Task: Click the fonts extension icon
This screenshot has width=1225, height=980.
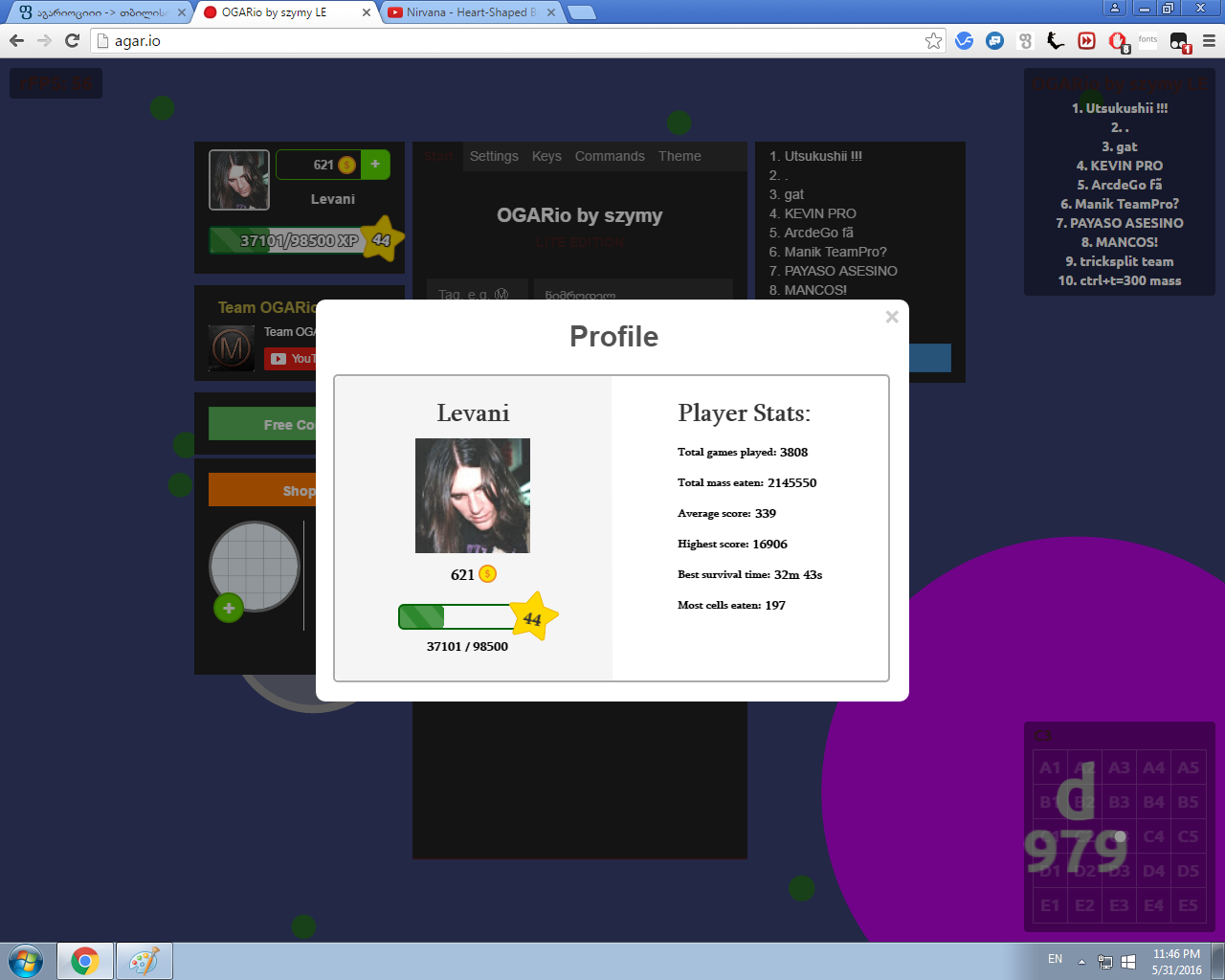Action: (x=1147, y=40)
